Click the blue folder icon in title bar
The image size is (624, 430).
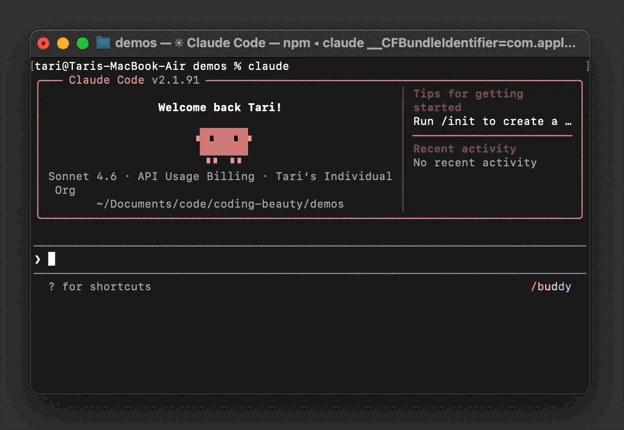(x=103, y=43)
